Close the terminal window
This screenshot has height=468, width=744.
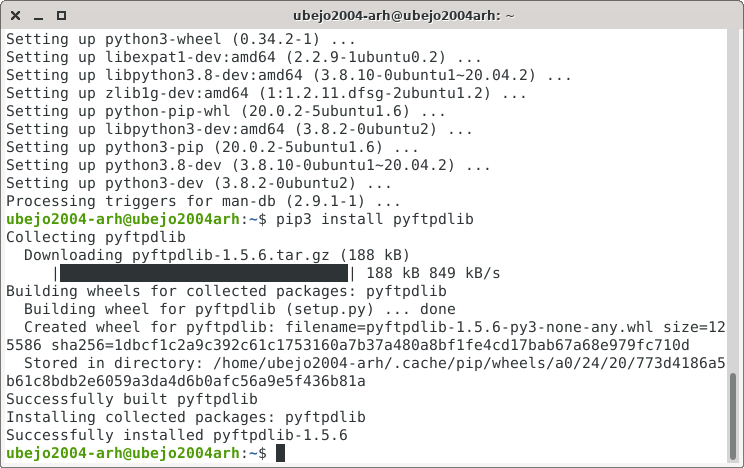(x=15, y=16)
